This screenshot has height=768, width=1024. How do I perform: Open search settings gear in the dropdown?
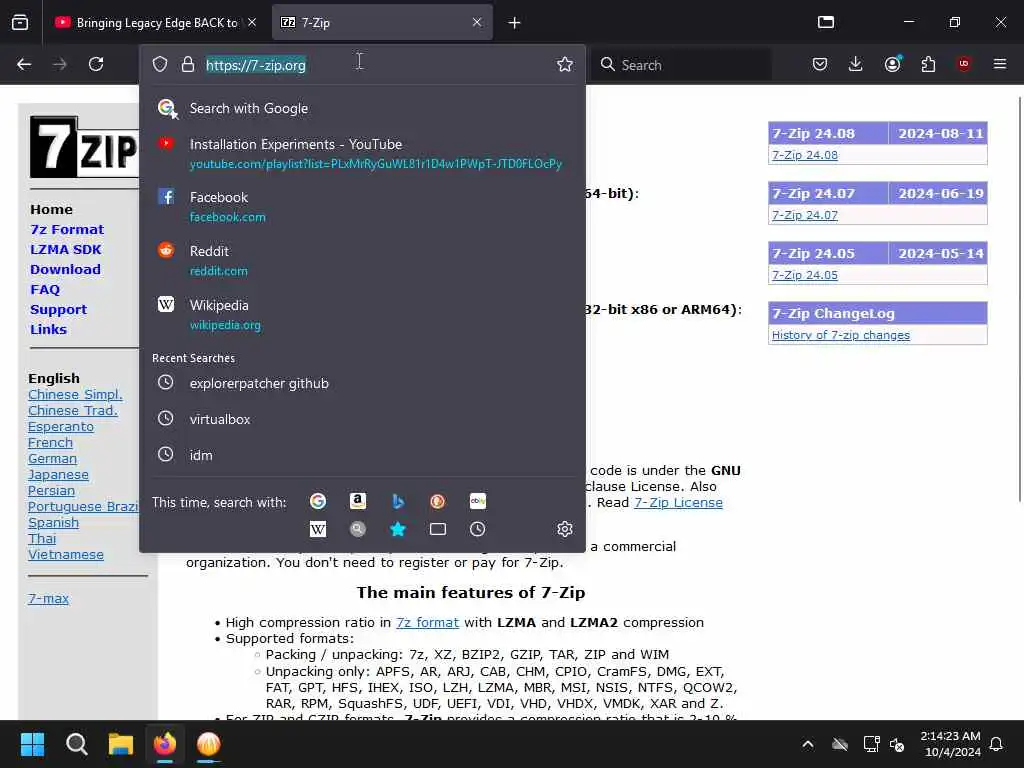565,529
